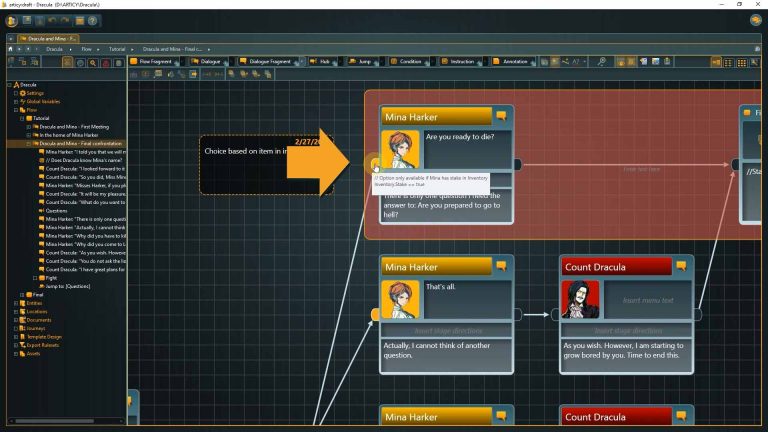Click the leftmost icon above the navigator tree
The width and height of the screenshot is (768, 432).
coord(11,62)
